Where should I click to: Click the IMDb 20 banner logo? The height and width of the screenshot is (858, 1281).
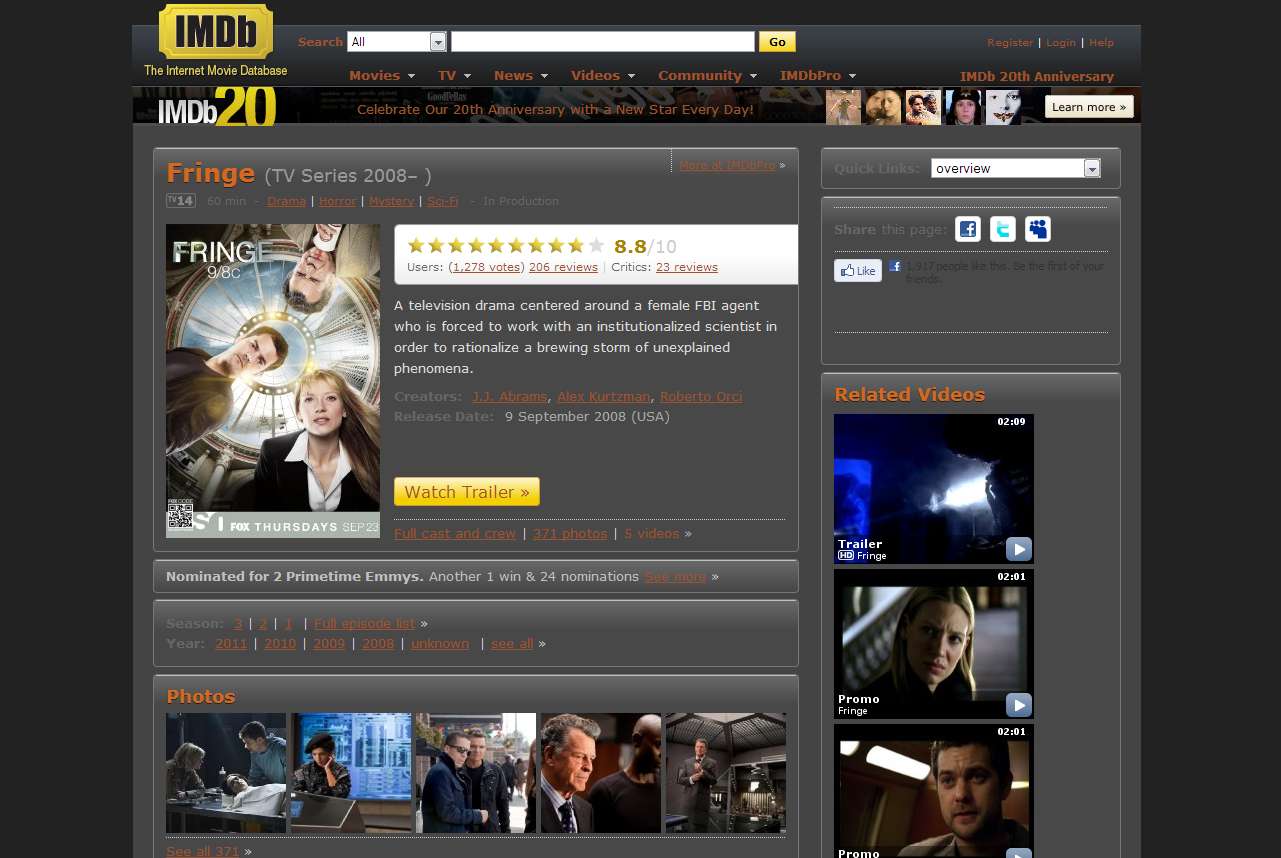click(216, 107)
